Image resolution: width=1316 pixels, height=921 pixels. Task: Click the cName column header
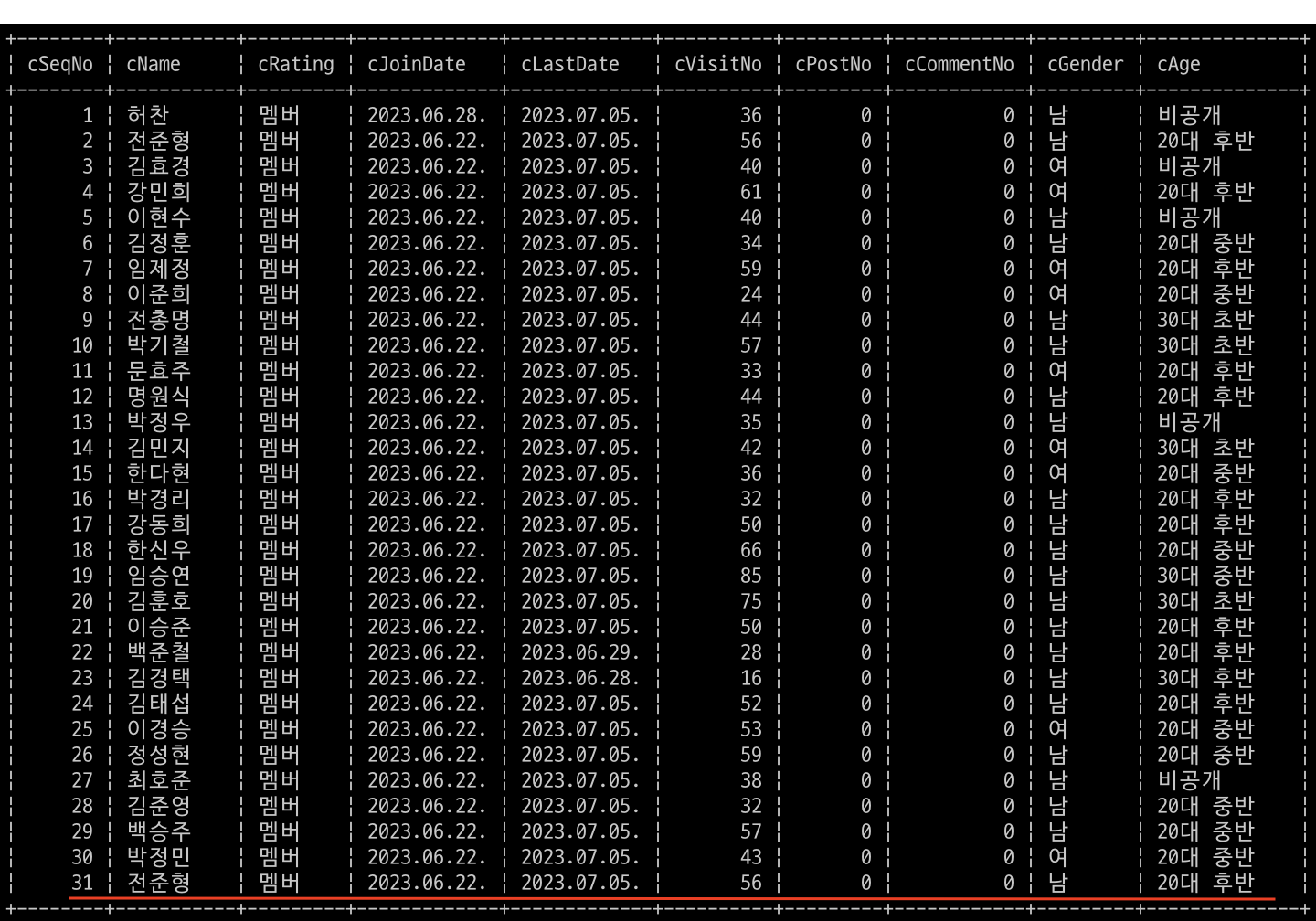click(x=154, y=64)
